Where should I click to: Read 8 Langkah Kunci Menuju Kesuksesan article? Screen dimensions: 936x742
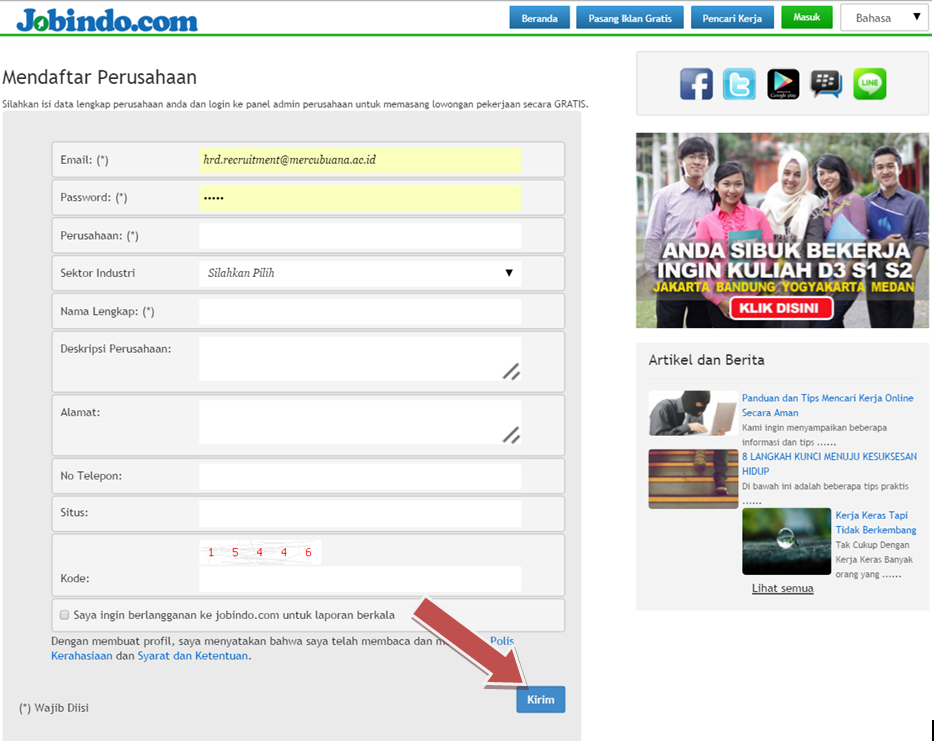[x=829, y=464]
